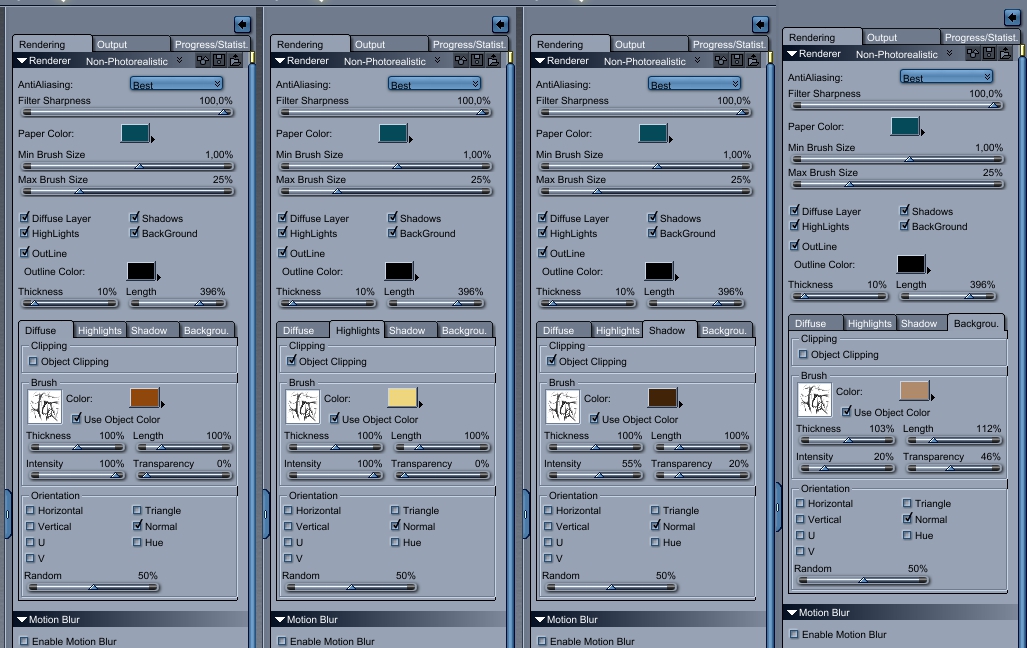Click the back arrow button above the Shadow settings panel
Viewport: 1027px width, 648px height.
point(760,25)
